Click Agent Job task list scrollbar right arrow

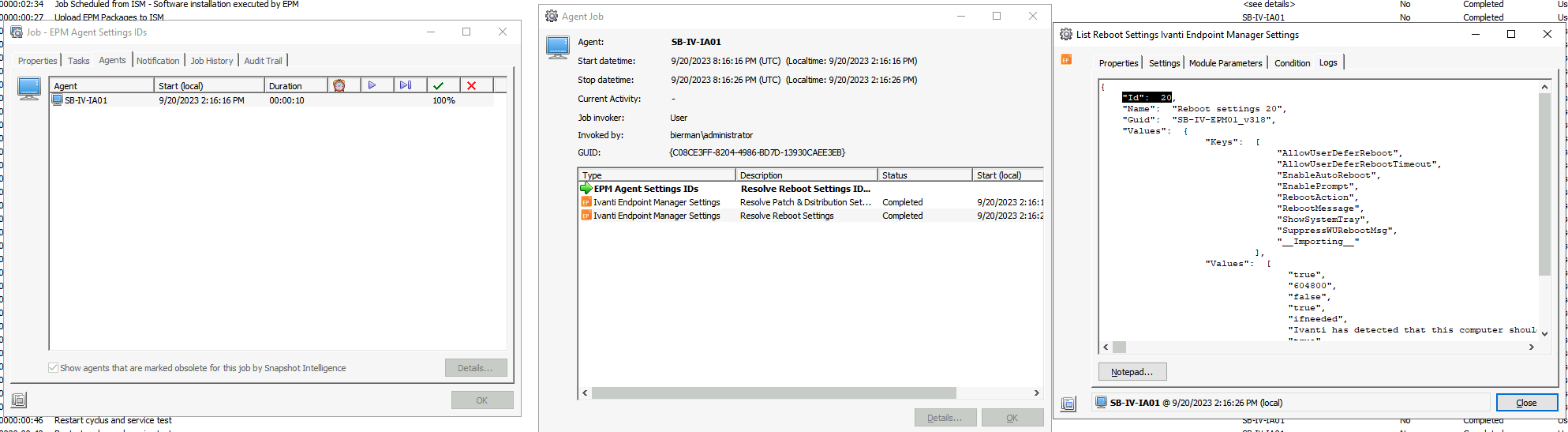click(1037, 393)
